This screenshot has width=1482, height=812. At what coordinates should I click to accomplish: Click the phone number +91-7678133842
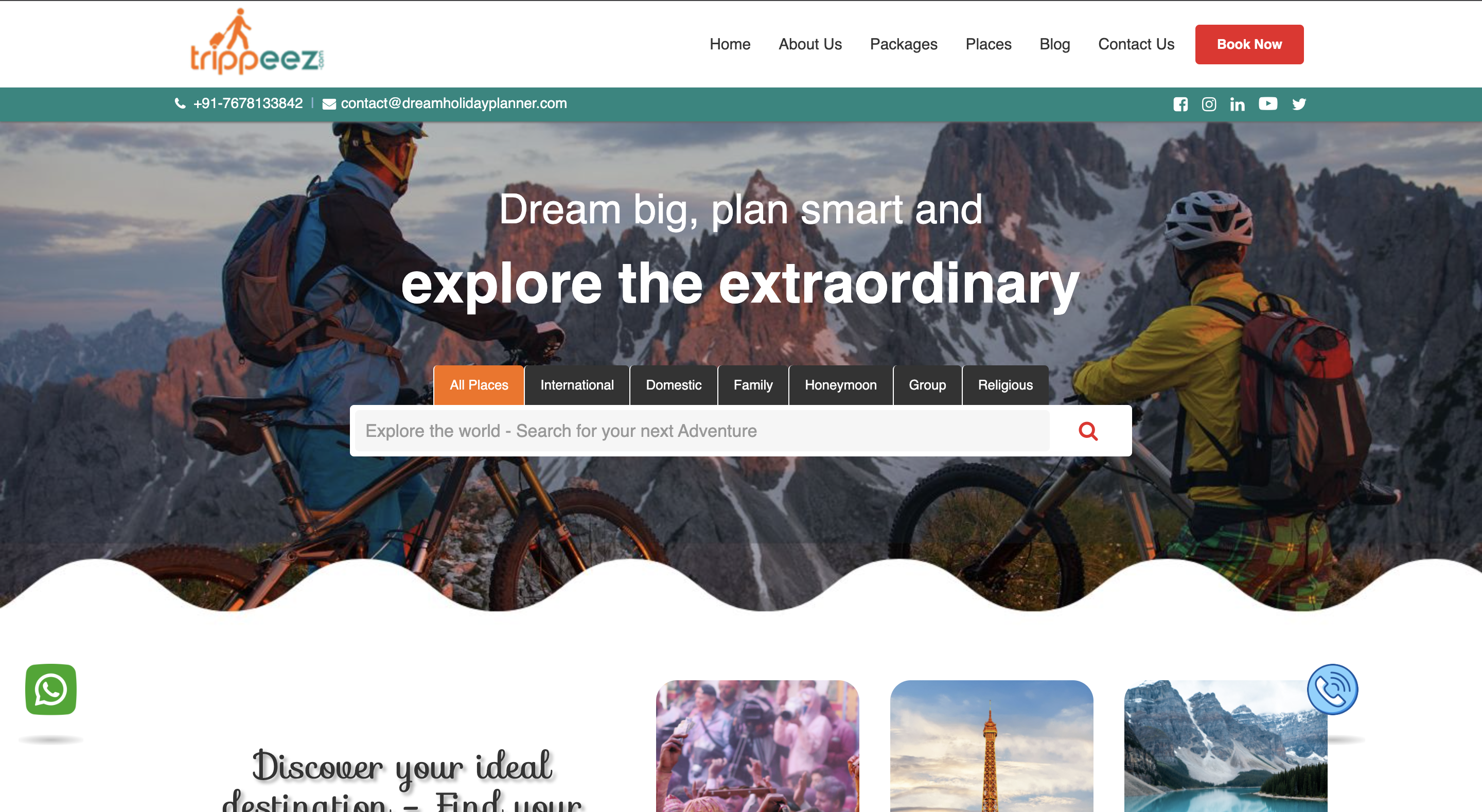[248, 103]
